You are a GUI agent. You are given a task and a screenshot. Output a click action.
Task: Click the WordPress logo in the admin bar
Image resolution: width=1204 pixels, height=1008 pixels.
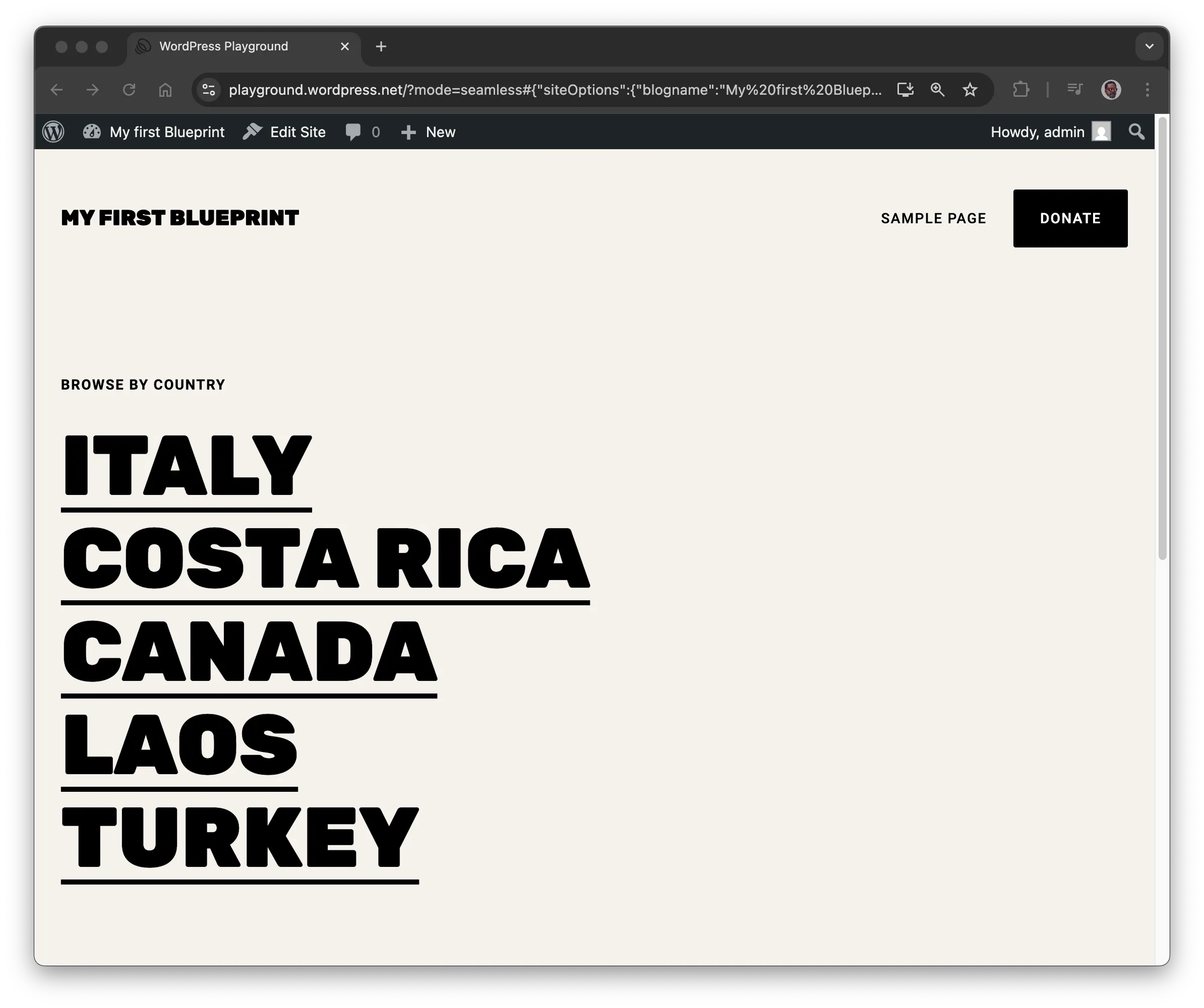53,131
